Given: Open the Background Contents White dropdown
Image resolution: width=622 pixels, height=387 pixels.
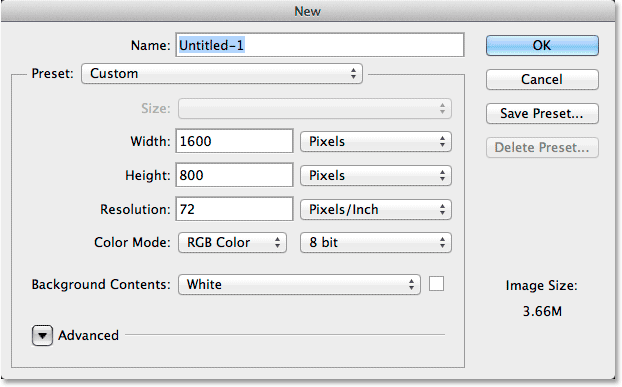Looking at the screenshot, I should 299,284.
